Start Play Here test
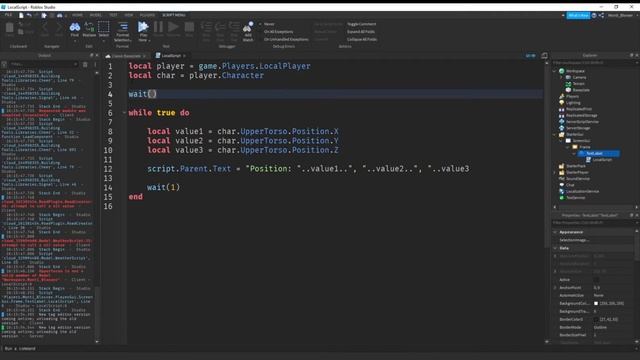 coord(143,27)
